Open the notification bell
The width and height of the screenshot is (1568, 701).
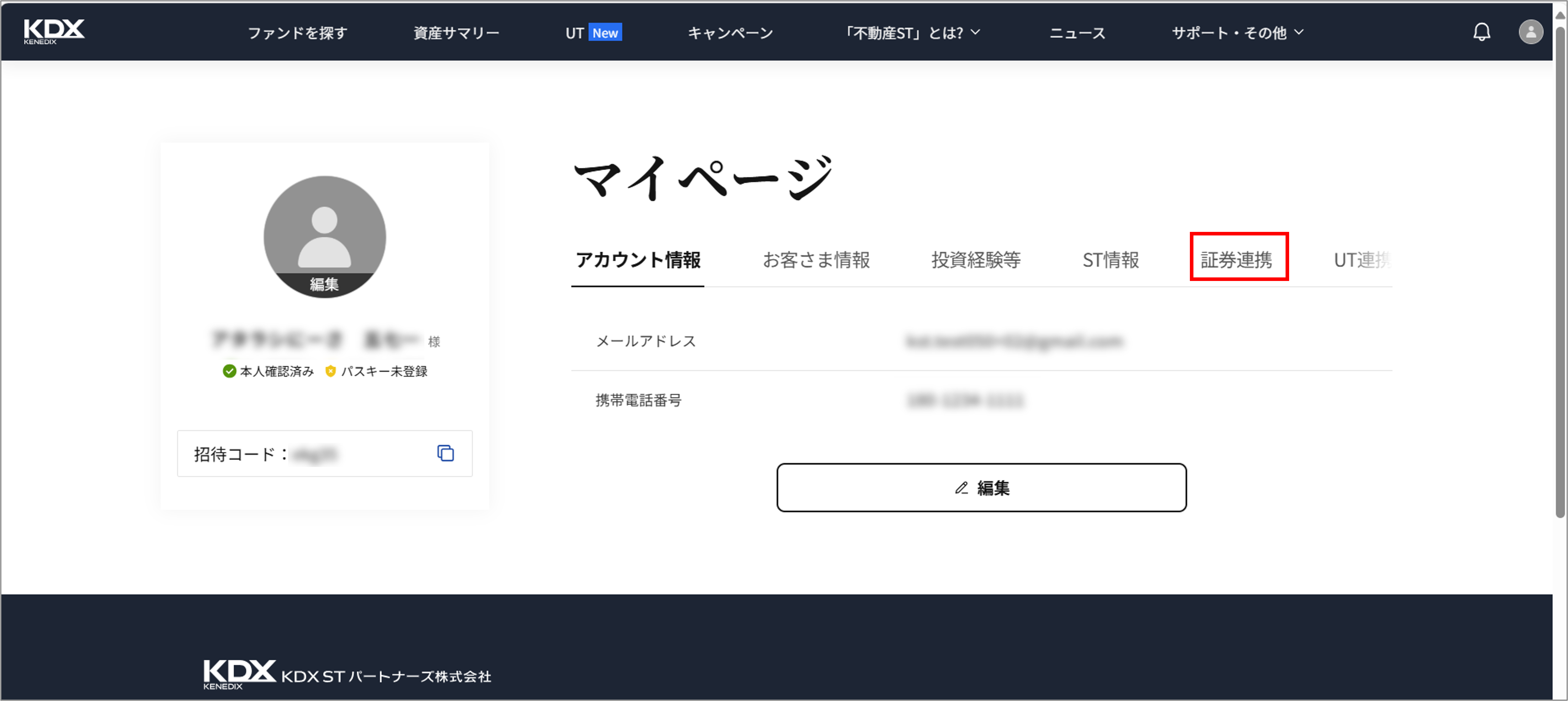pos(1482,32)
